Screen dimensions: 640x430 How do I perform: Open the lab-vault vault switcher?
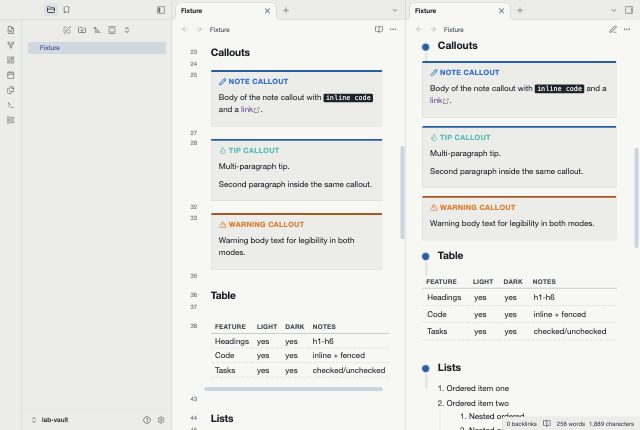pyautogui.click(x=50, y=420)
